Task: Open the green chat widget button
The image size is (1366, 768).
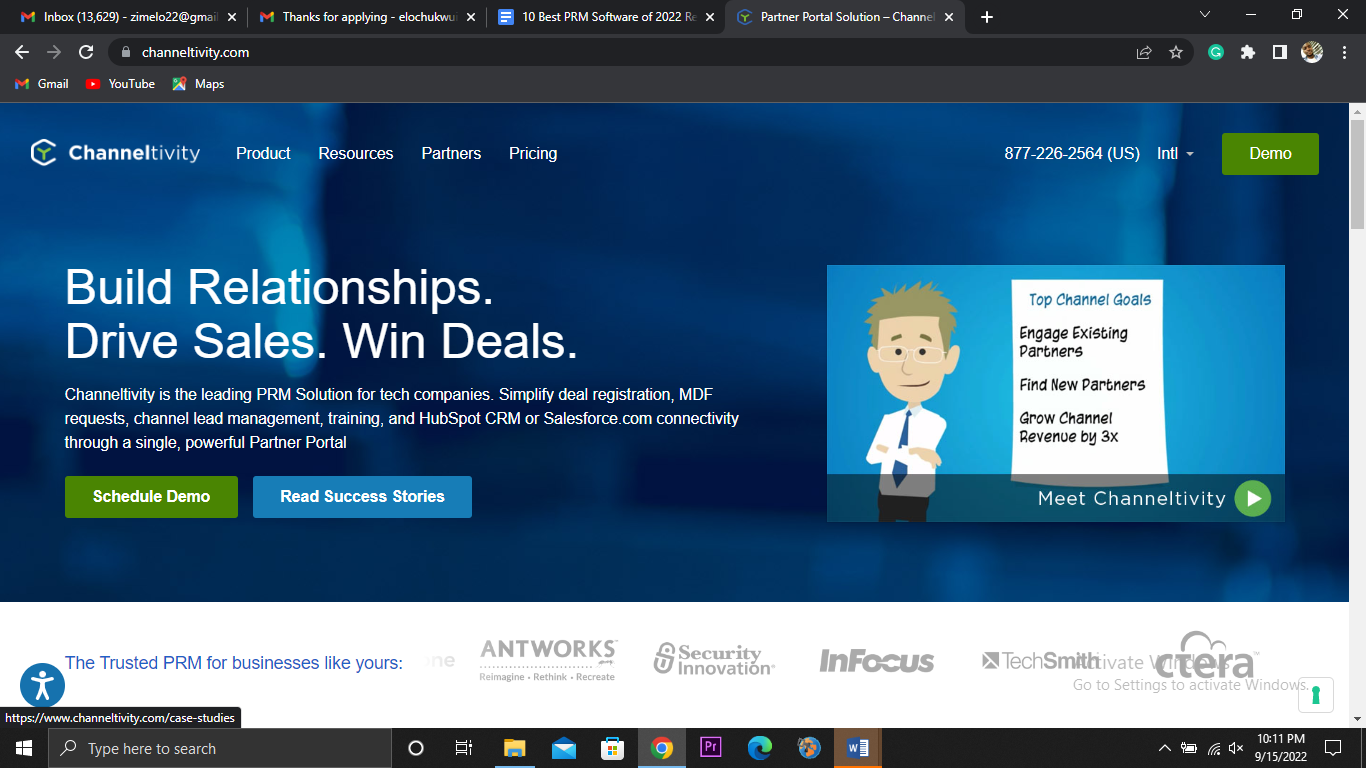Action: point(1316,695)
